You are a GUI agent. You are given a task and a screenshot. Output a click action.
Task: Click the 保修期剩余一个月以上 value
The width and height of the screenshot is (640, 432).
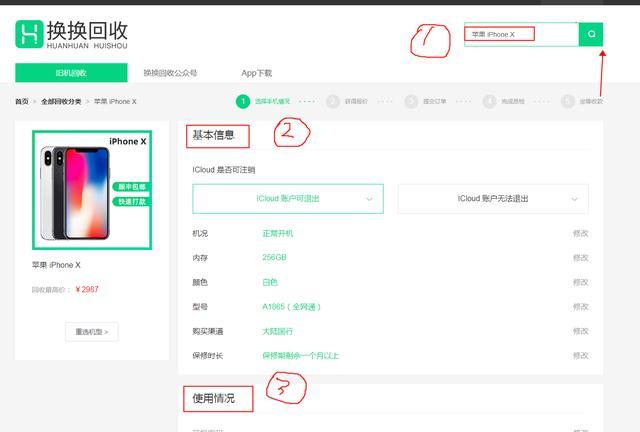[300, 356]
